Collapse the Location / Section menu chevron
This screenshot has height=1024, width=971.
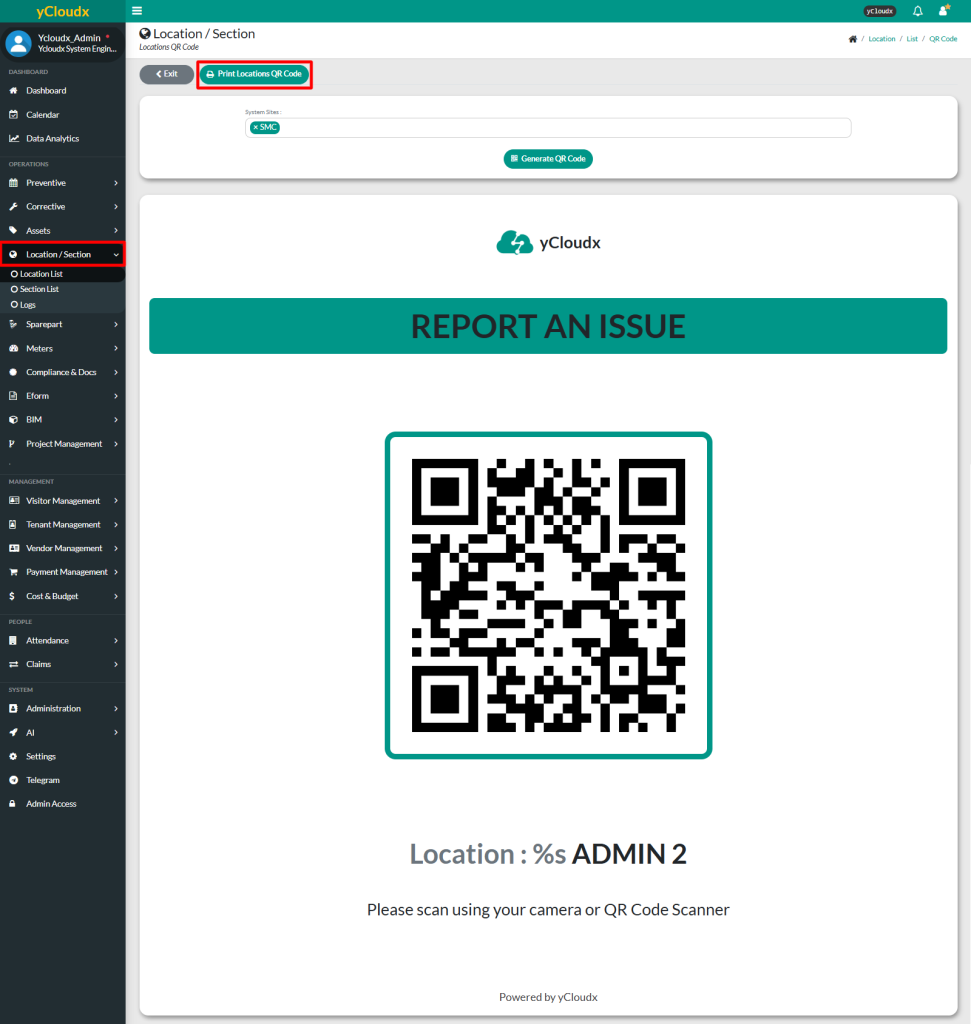click(116, 255)
